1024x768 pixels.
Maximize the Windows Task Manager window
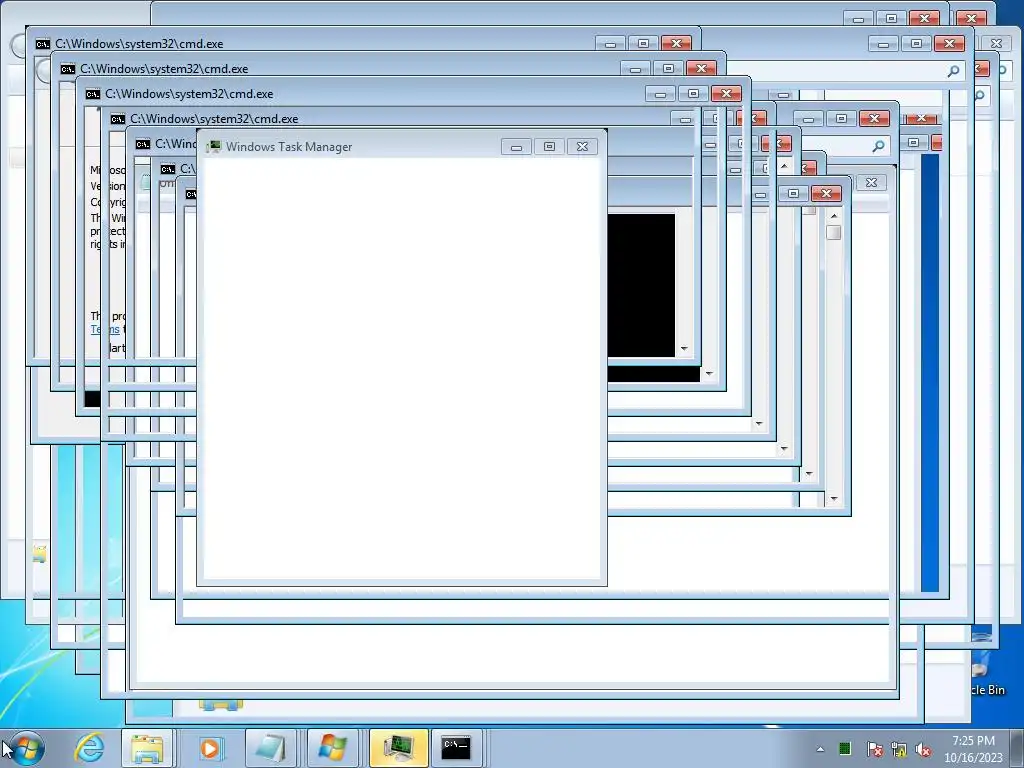[549, 147]
